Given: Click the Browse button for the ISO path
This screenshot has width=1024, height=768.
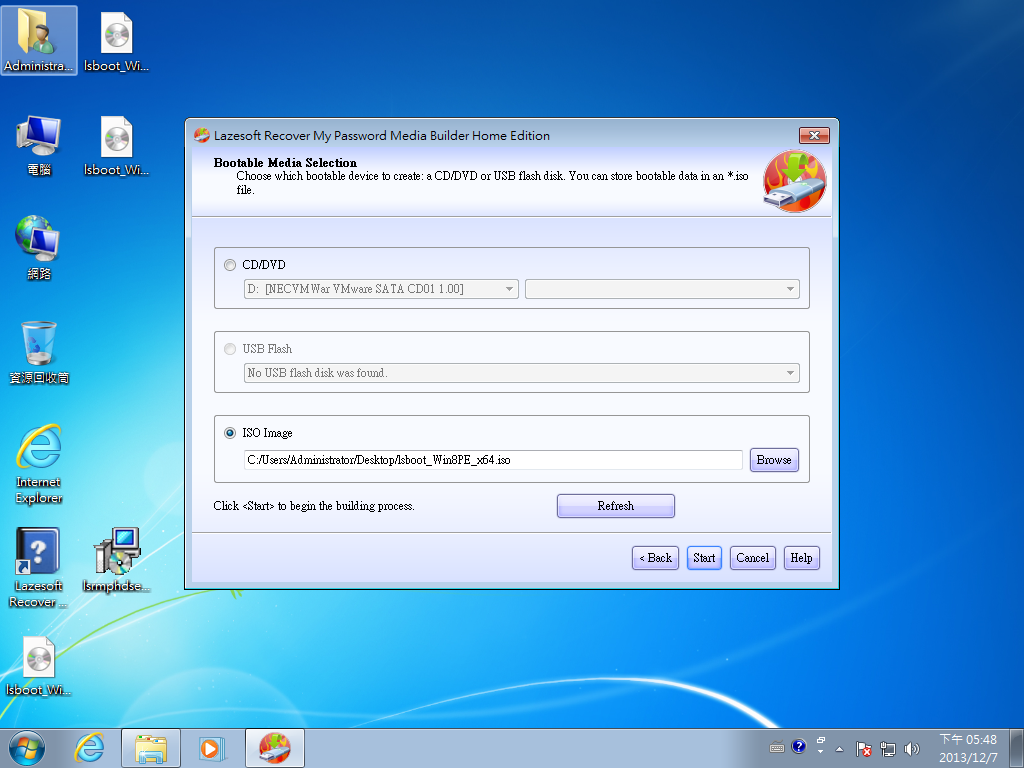Looking at the screenshot, I should pyautogui.click(x=774, y=460).
